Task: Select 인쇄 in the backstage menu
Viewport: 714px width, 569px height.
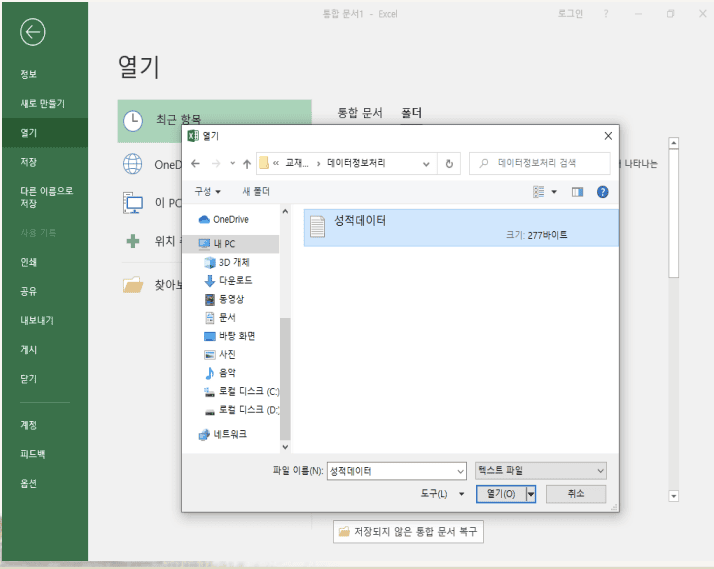Action: coord(28,262)
